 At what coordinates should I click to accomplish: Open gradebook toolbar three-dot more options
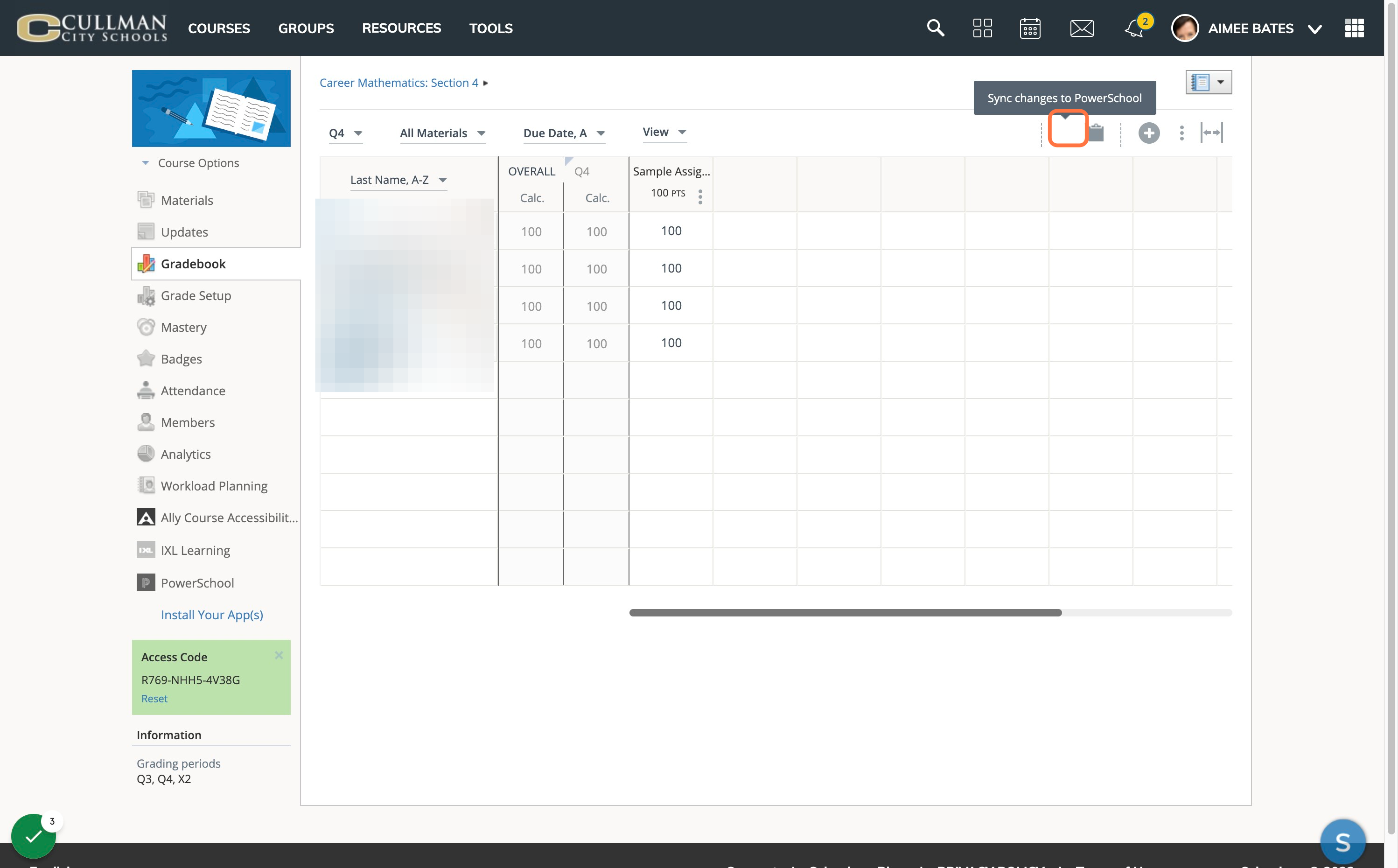(1181, 133)
